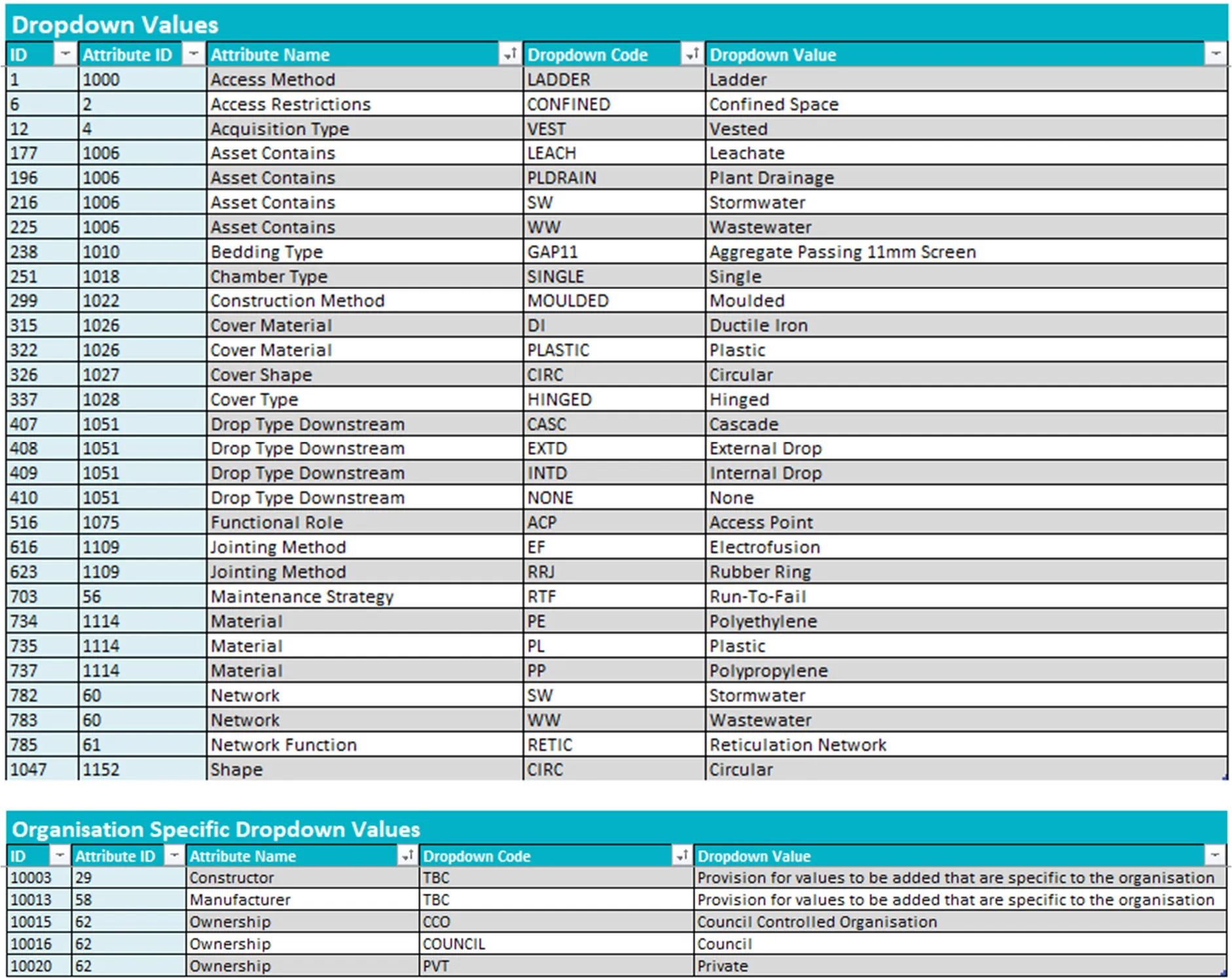Screen dimensions: 1232x978
Task: Select the Reticulation Network value cell
Action: [x=966, y=744]
